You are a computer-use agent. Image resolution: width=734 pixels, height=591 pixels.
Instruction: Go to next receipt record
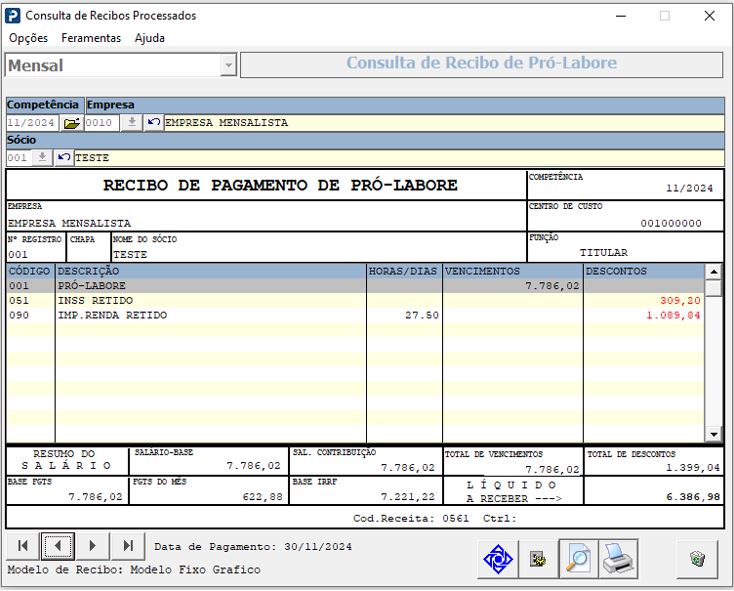(x=92, y=546)
